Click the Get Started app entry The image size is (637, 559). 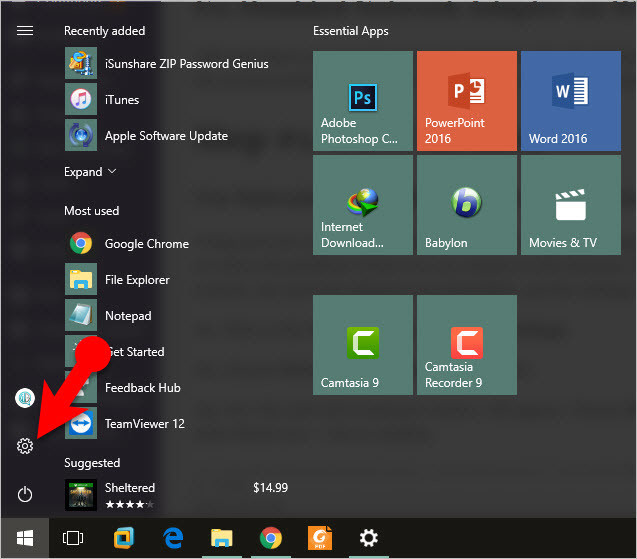point(115,351)
